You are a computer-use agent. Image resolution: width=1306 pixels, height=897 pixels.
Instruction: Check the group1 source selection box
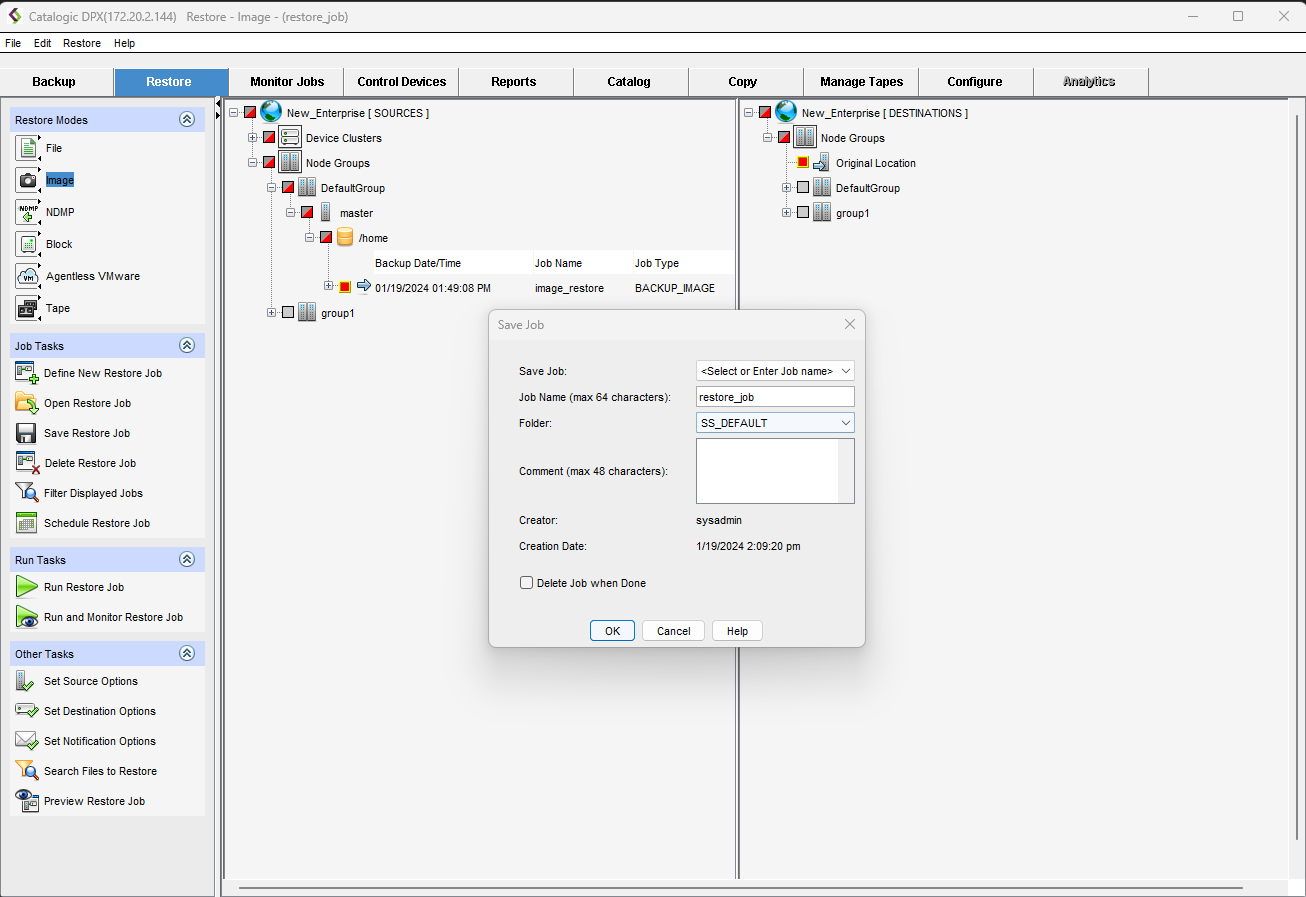click(288, 313)
